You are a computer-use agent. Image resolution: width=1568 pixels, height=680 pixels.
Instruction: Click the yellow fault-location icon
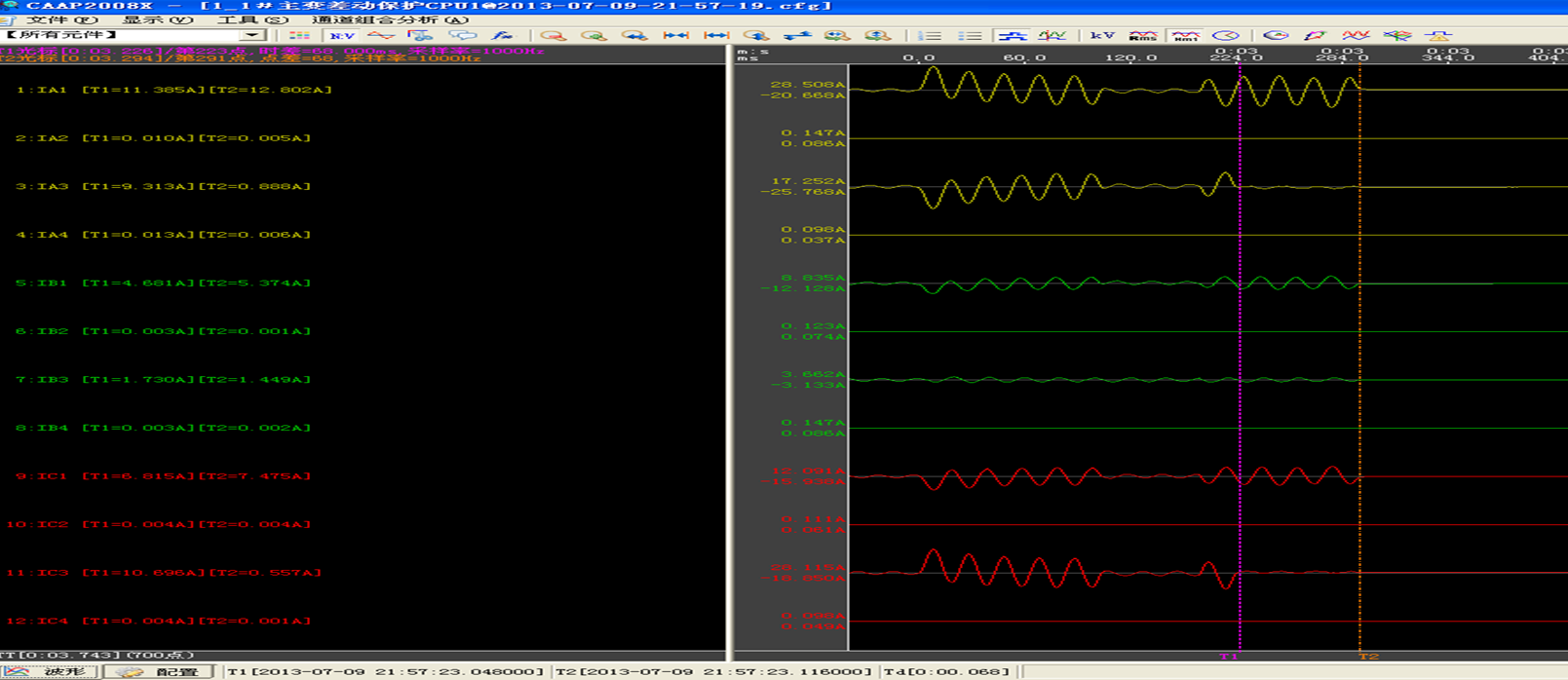(1438, 35)
